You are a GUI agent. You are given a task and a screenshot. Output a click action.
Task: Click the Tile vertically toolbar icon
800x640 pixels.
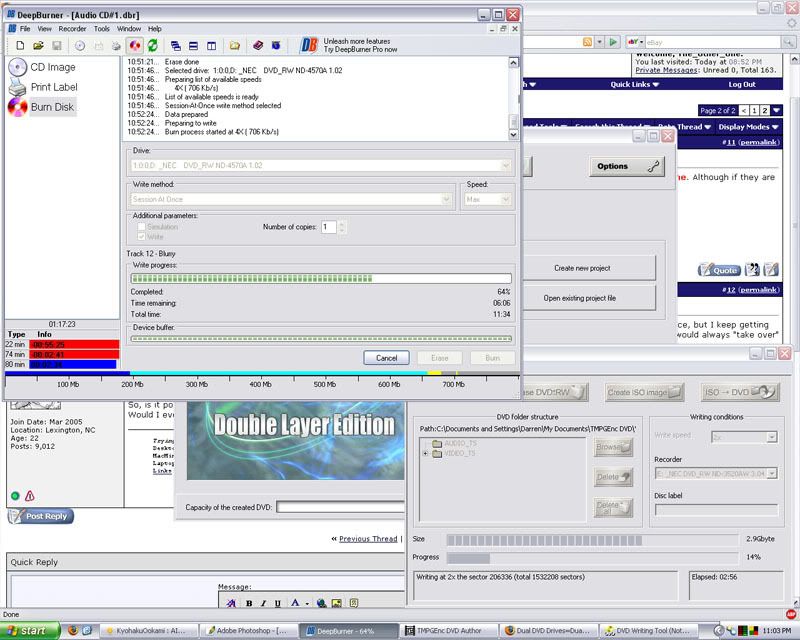point(211,46)
